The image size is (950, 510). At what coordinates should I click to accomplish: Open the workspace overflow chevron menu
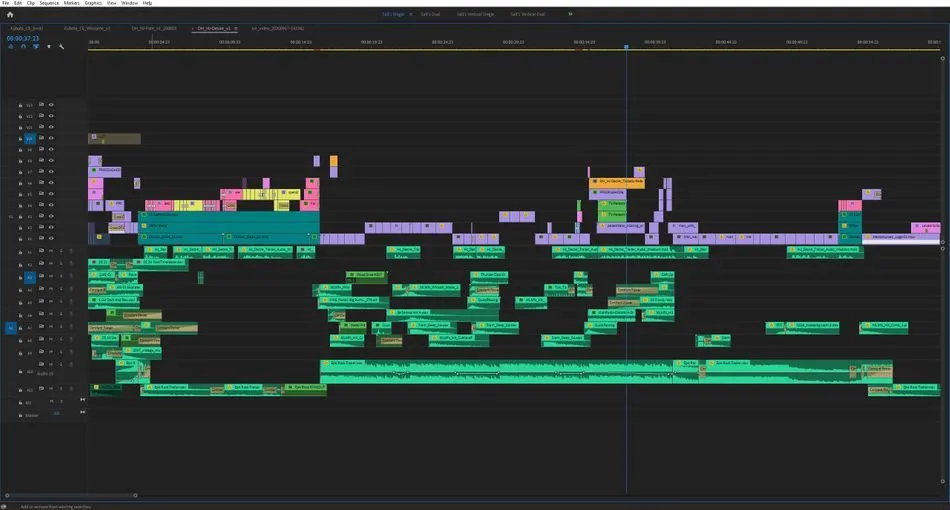571,14
